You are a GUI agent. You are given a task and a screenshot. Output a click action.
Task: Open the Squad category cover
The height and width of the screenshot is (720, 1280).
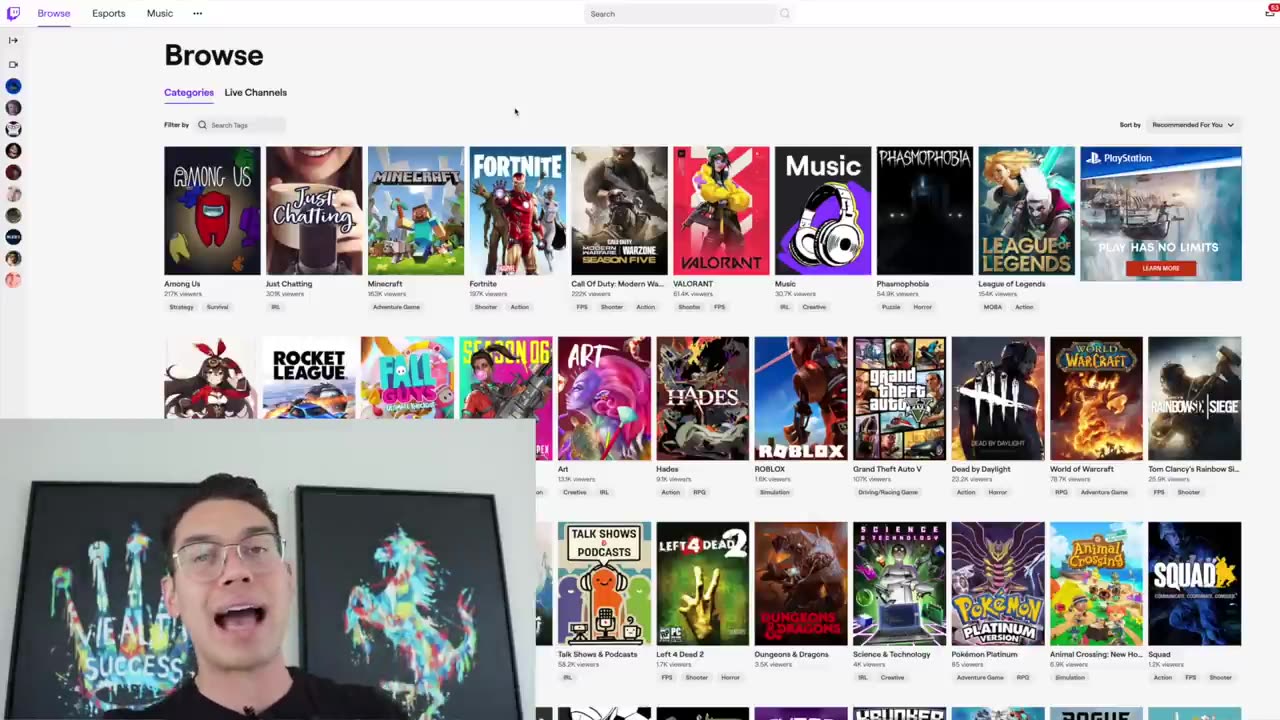click(x=1195, y=584)
